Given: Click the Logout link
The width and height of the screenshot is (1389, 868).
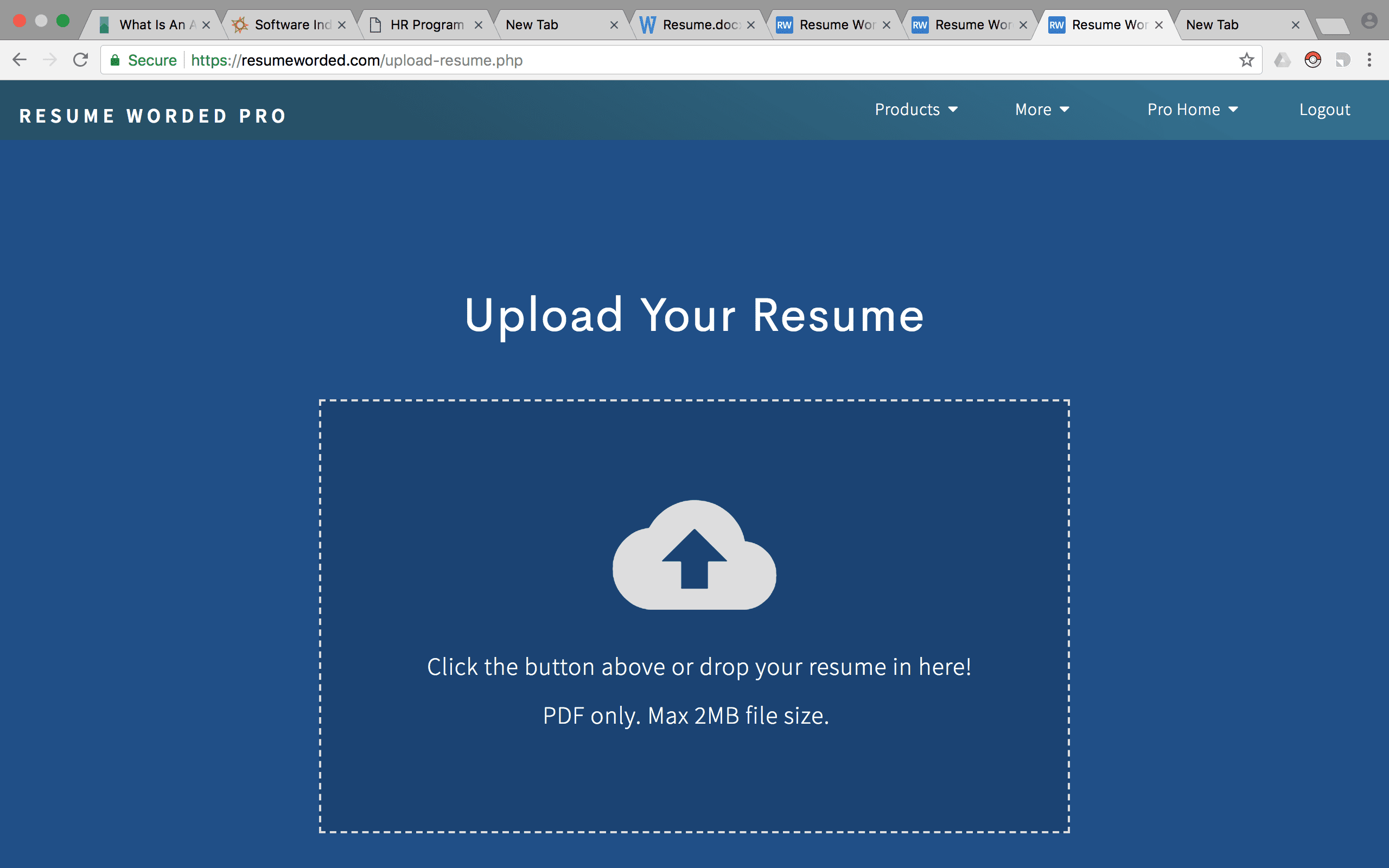Looking at the screenshot, I should tap(1324, 110).
